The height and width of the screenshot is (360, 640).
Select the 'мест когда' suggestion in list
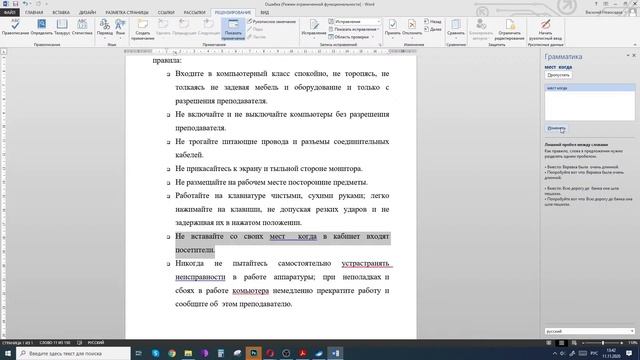click(590, 88)
